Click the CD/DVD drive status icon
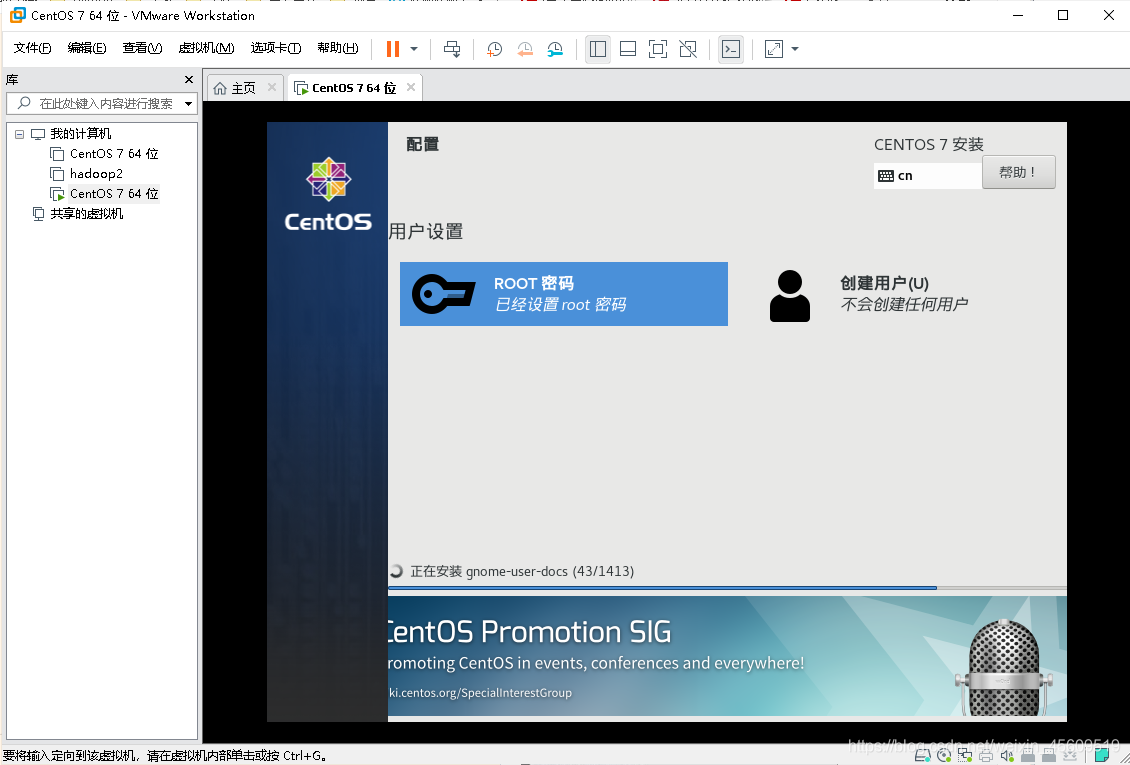Screen dimensions: 1130x765 click(944, 756)
